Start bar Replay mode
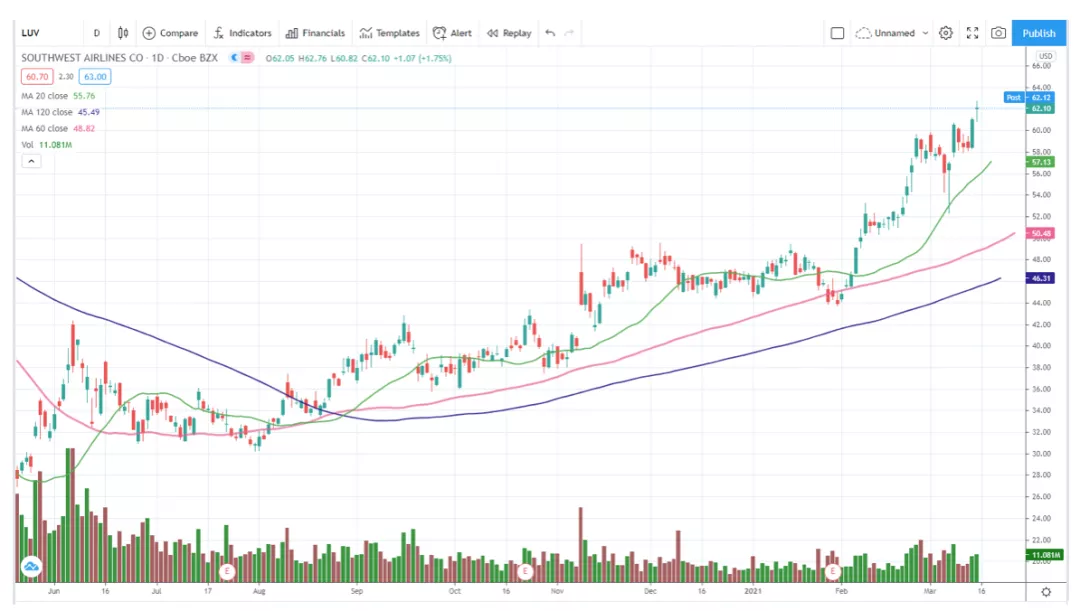The height and width of the screenshot is (611, 1080). 510,32
